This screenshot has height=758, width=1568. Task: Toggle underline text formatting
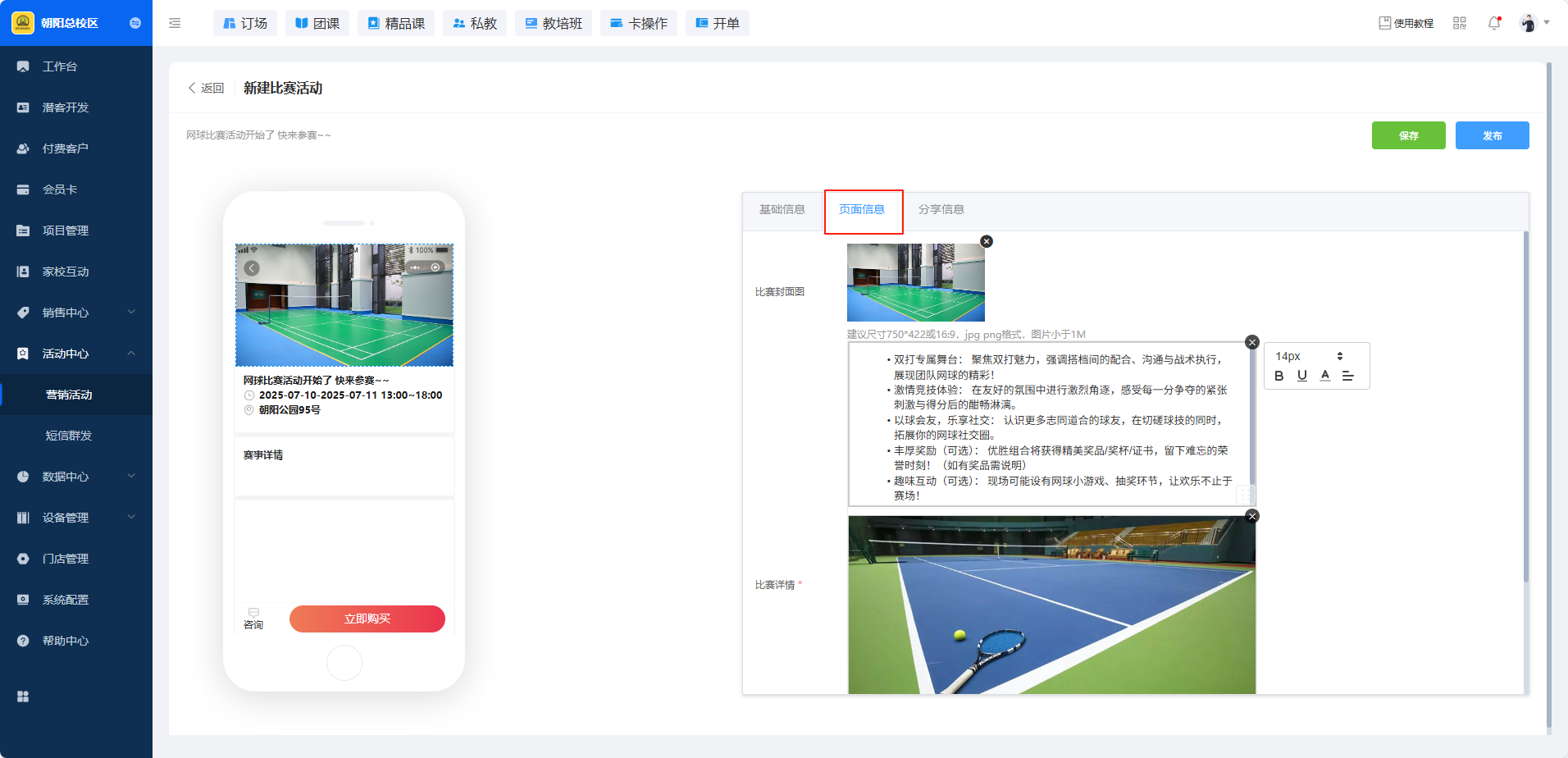(1302, 376)
